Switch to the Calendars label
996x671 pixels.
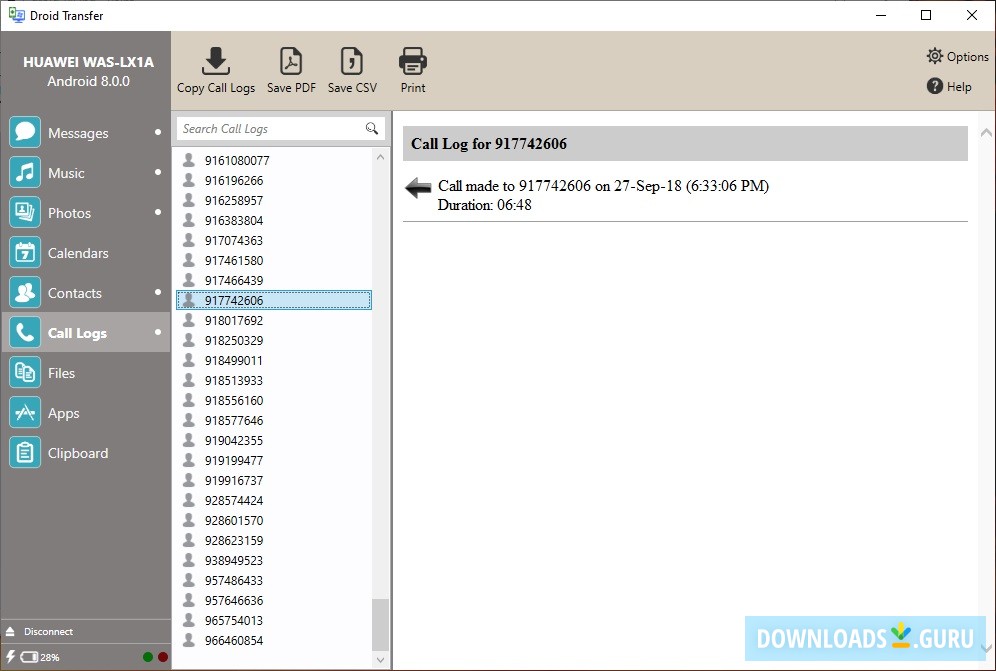click(78, 253)
